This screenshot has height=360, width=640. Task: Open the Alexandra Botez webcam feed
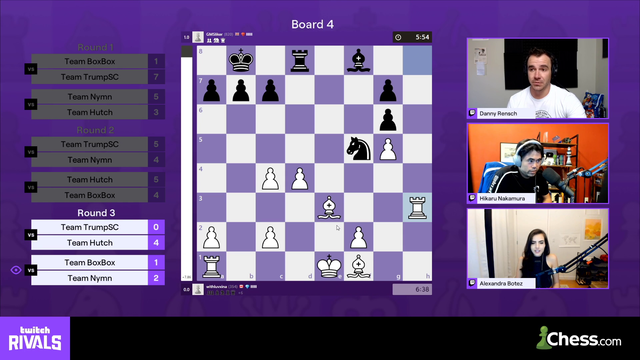click(538, 249)
